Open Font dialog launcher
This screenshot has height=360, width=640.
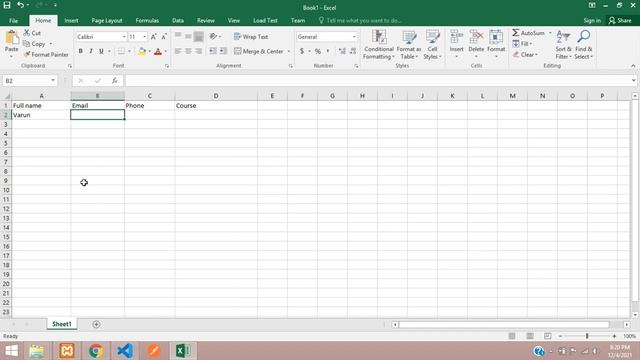(x=167, y=66)
